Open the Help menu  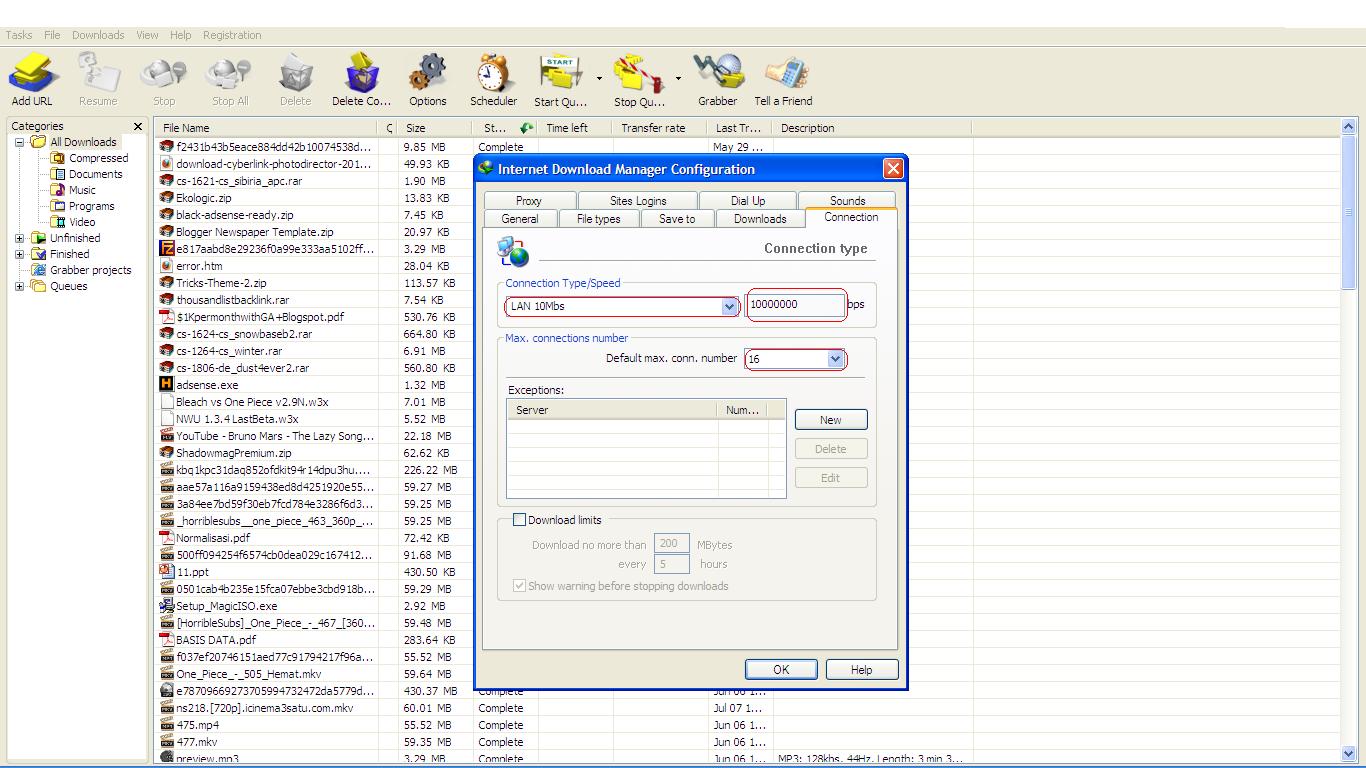(x=180, y=35)
